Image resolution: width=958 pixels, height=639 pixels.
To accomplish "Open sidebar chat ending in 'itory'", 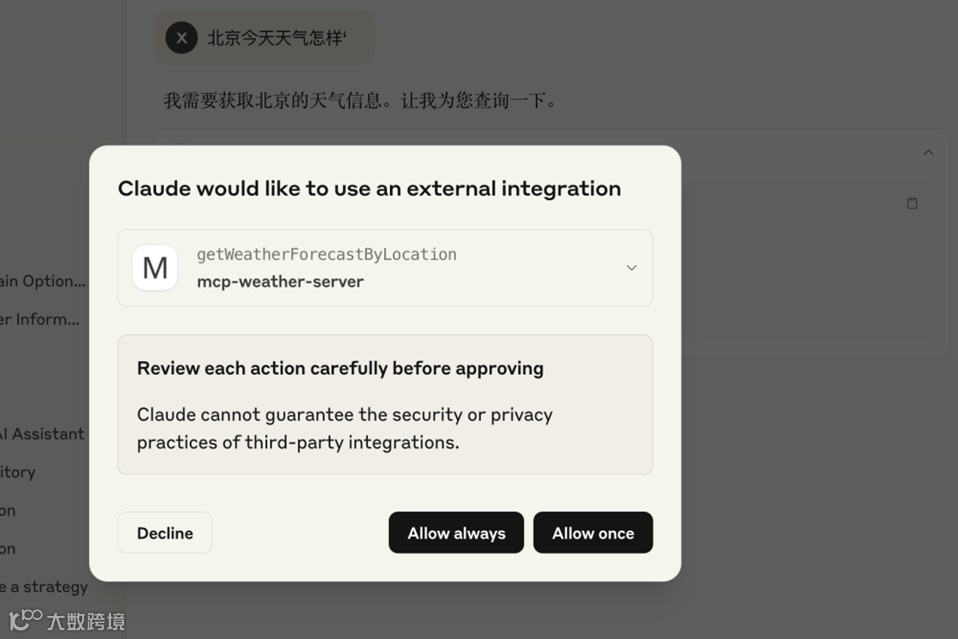I will click(x=18, y=472).
